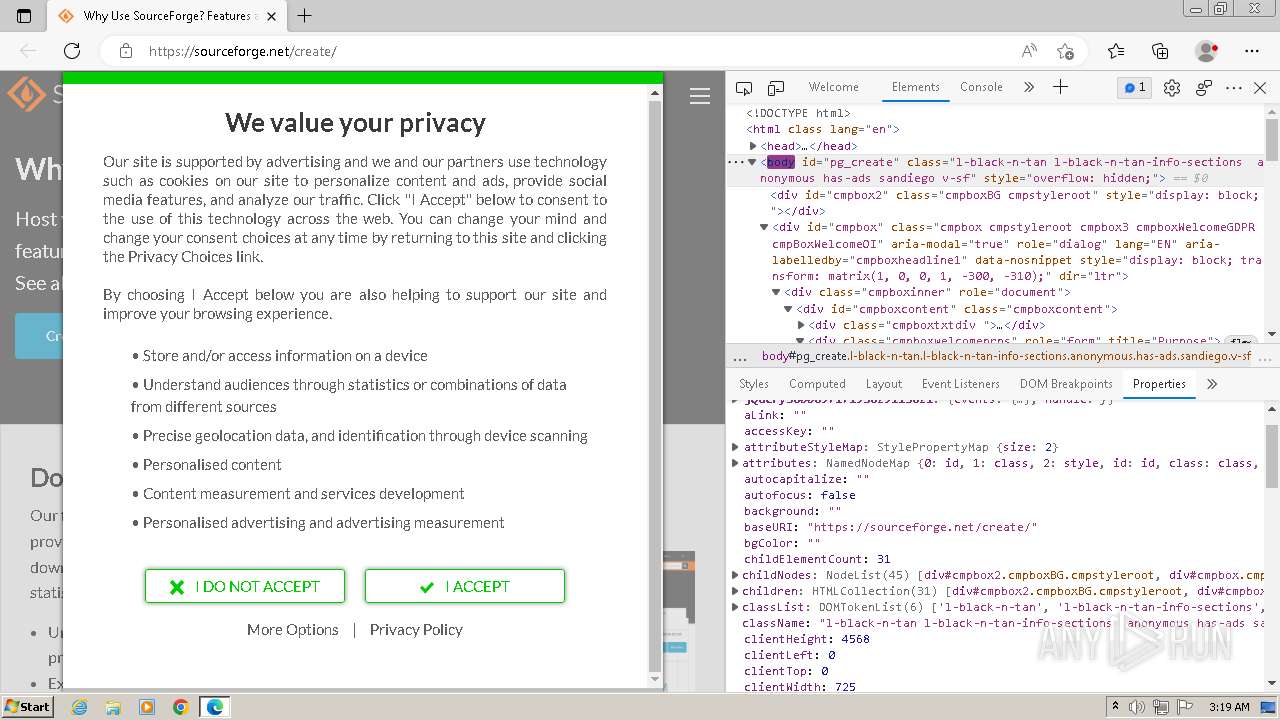Viewport: 1280px width, 720px height.
Task: Open the Styles pane tab
Action: [754, 384]
